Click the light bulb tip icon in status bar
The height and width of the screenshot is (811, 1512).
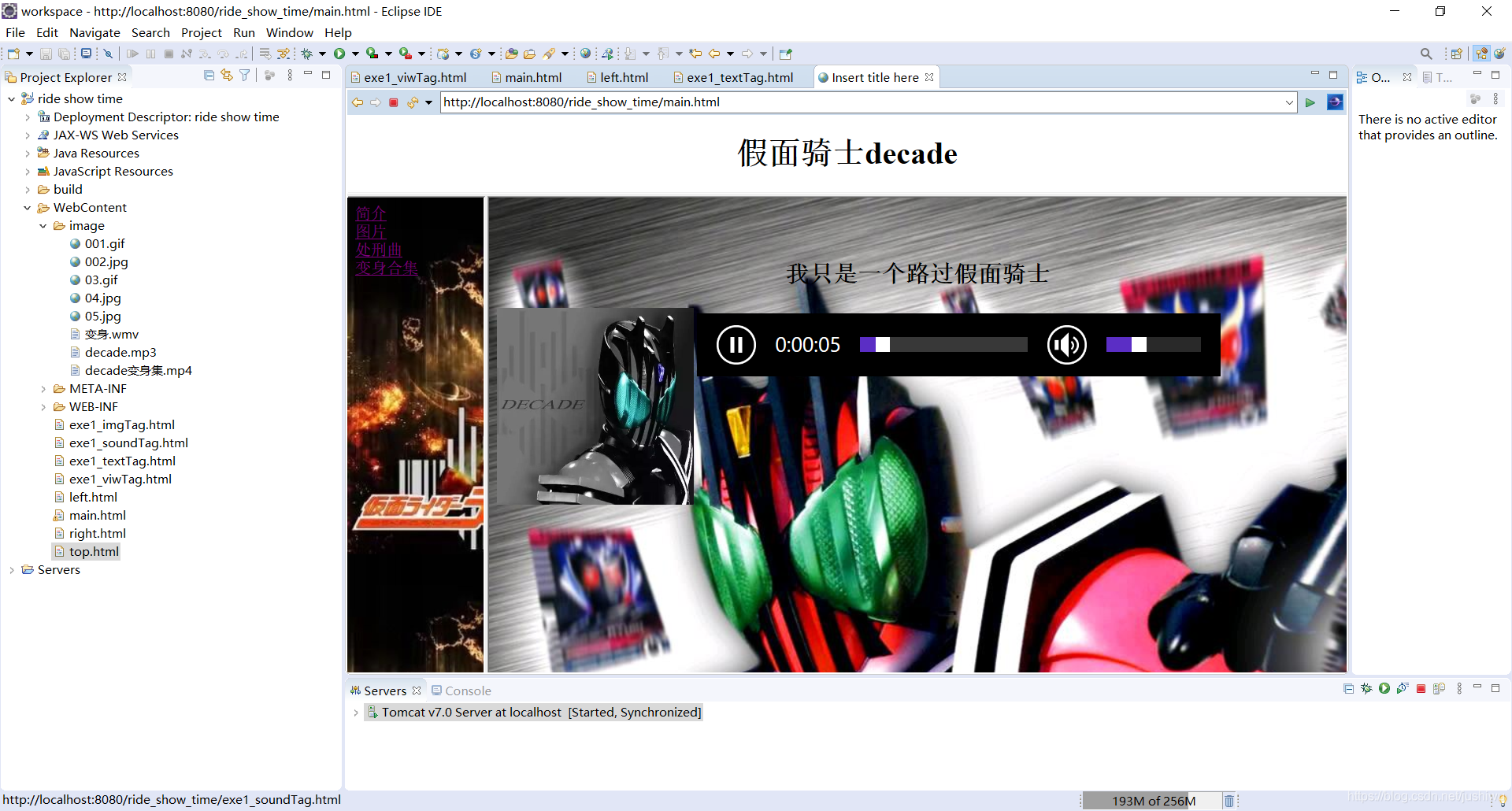1503,801
